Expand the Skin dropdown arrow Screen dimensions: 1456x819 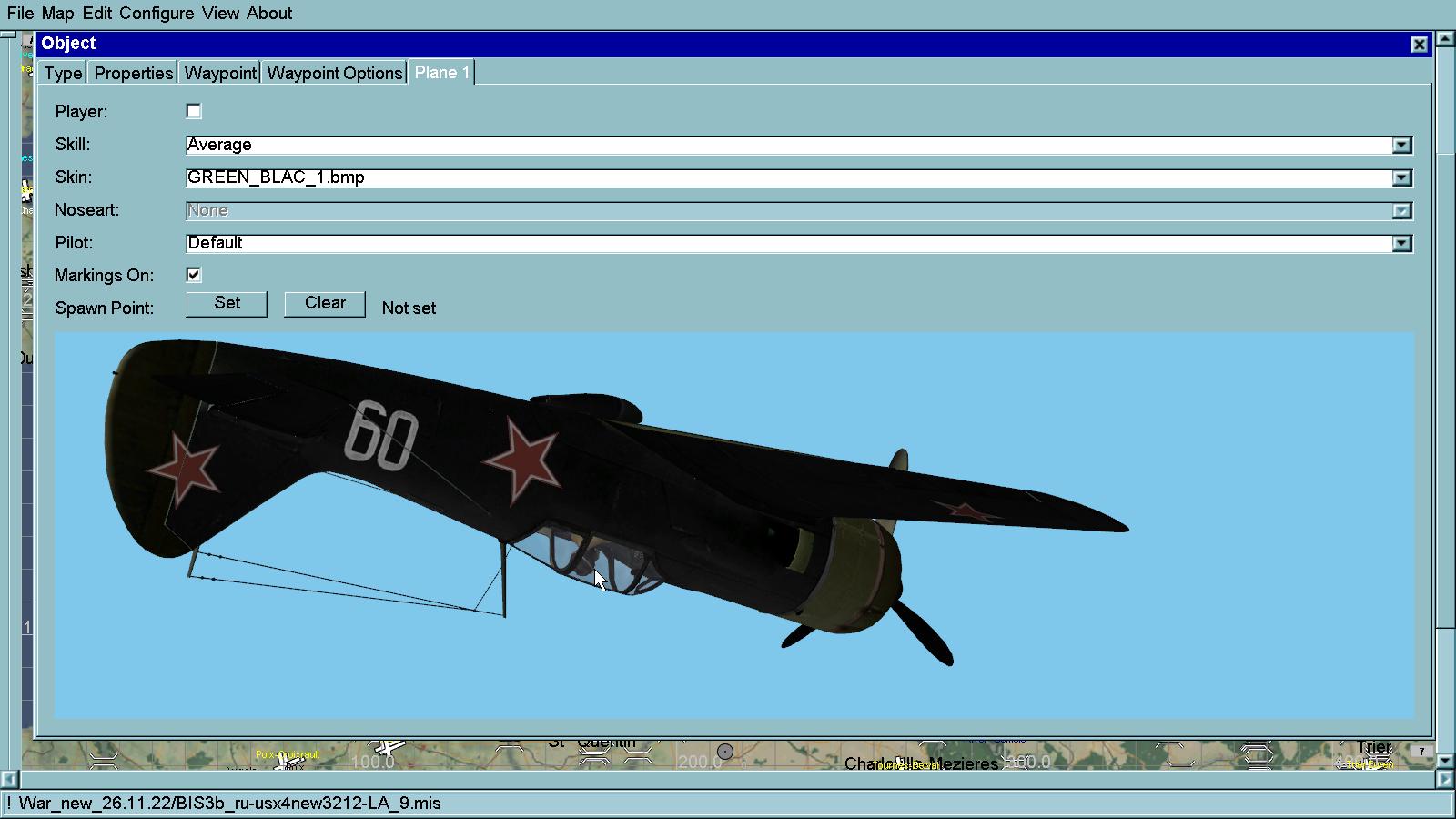coord(1401,178)
